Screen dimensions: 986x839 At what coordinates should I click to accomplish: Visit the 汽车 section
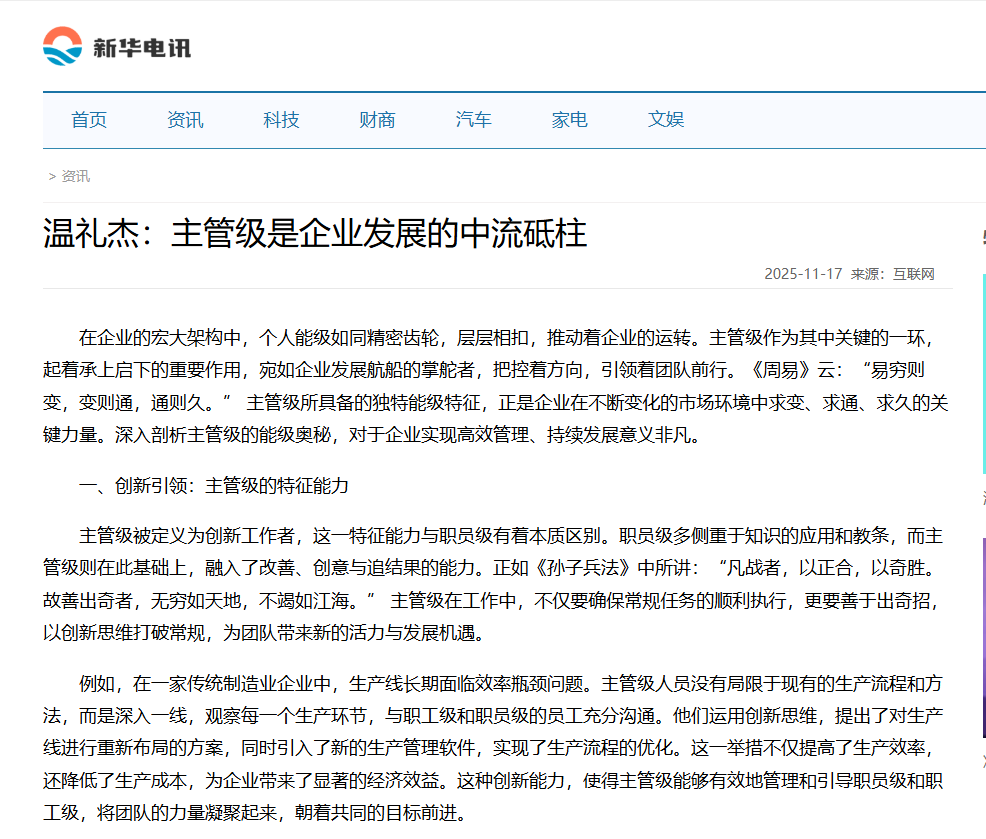click(472, 119)
